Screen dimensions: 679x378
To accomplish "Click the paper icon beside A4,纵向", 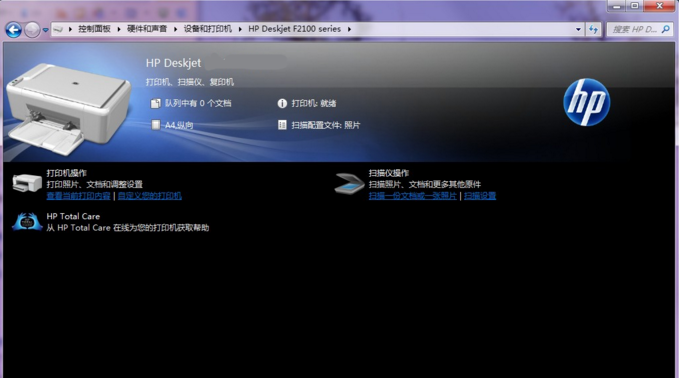I will 155,125.
